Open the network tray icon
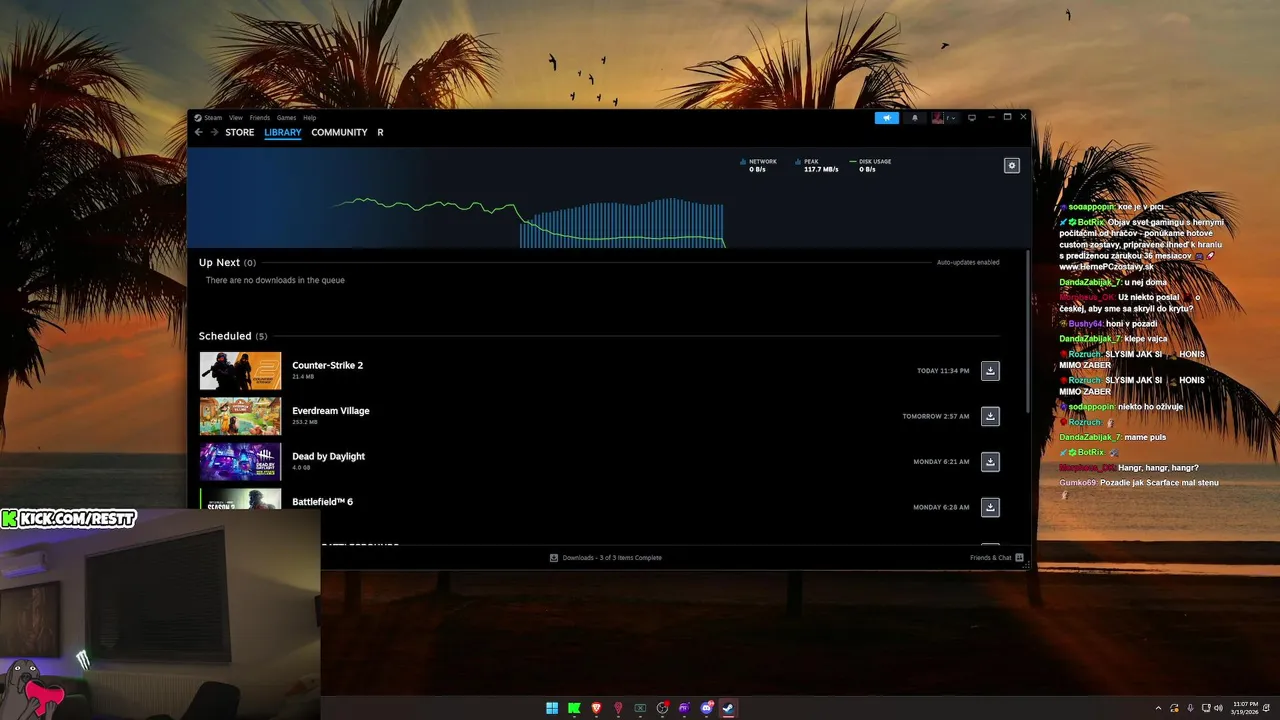The height and width of the screenshot is (720, 1280). (x=1205, y=708)
